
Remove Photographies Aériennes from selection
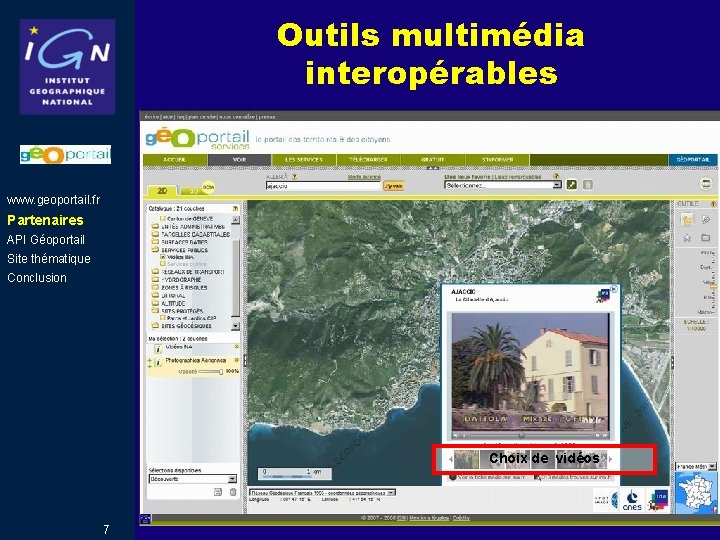237,360
